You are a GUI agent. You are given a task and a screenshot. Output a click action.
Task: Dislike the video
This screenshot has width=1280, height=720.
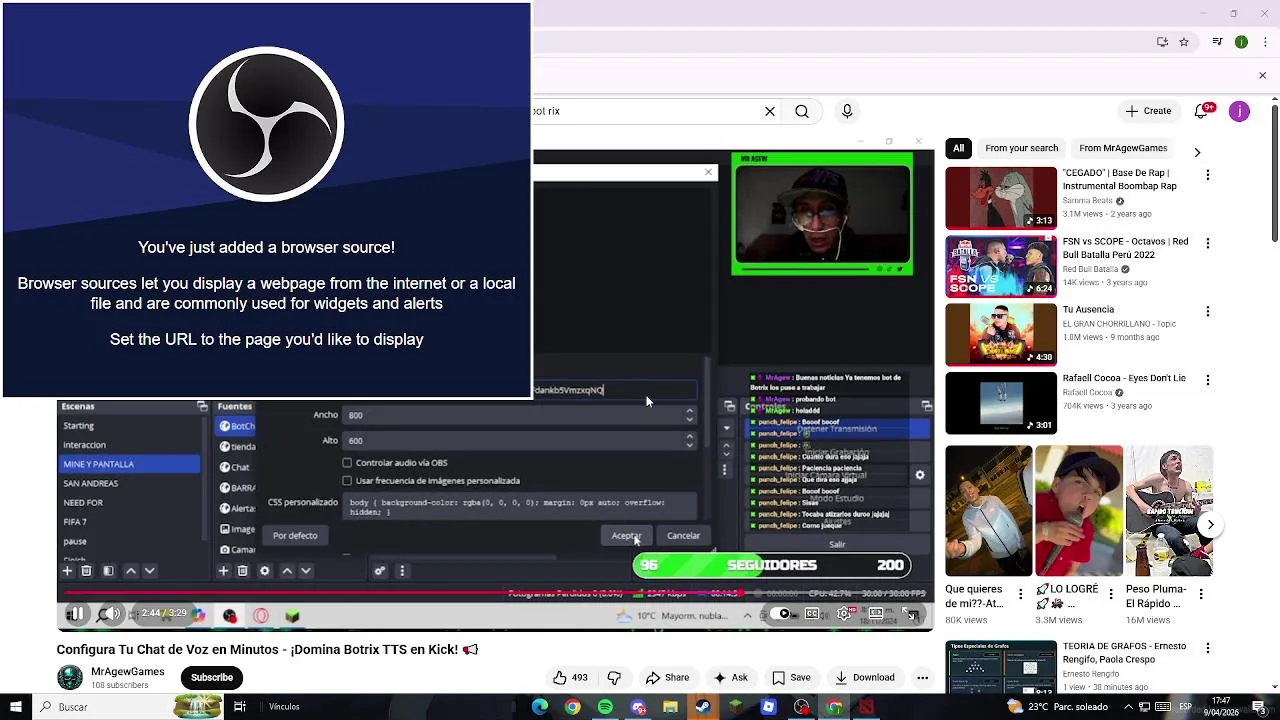614,678
